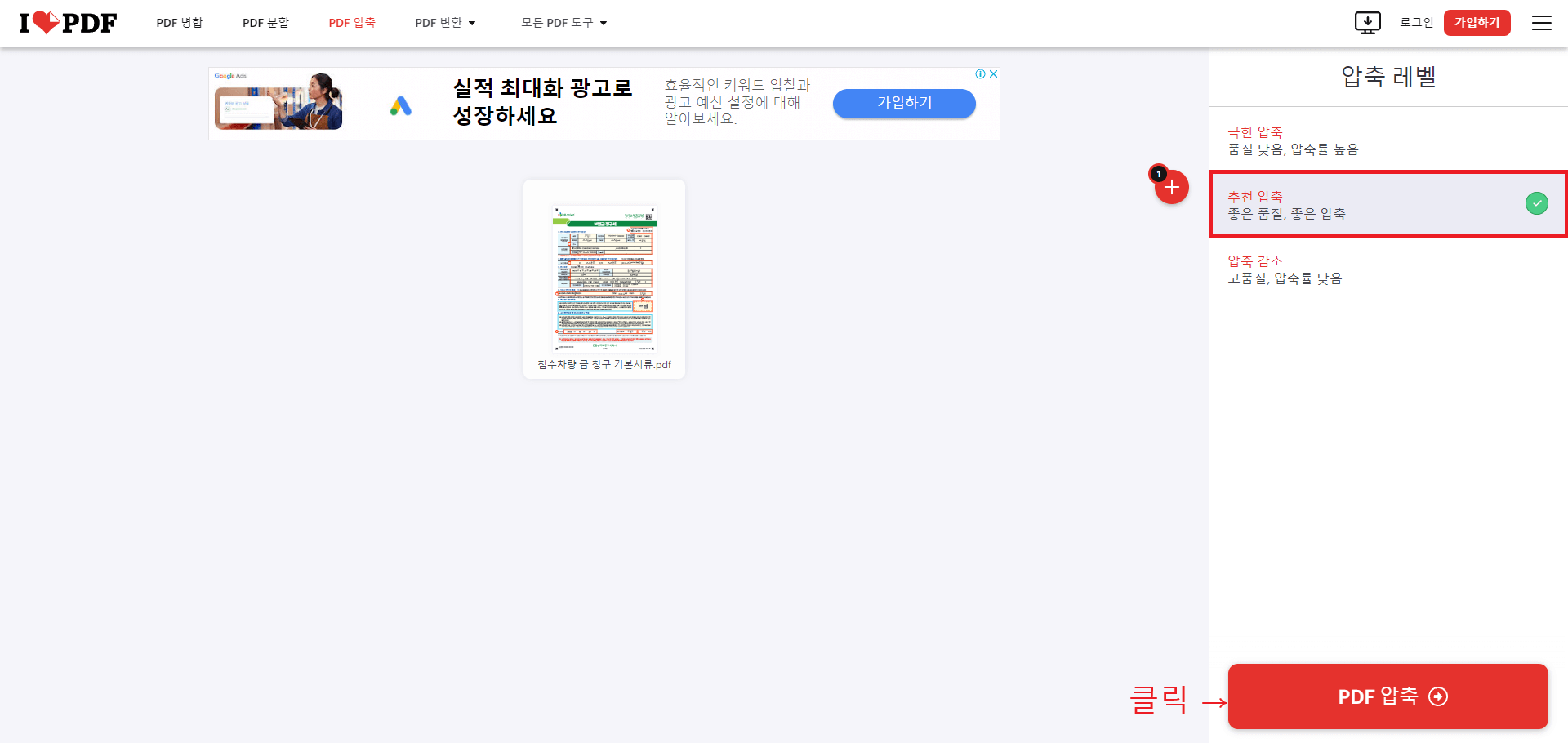Open the PDF 분할 menu item

pyautogui.click(x=265, y=23)
